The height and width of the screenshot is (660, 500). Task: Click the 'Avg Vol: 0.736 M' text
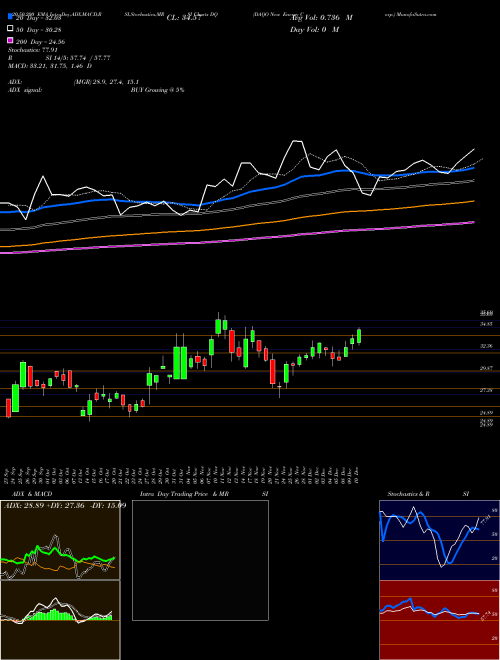point(322,18)
